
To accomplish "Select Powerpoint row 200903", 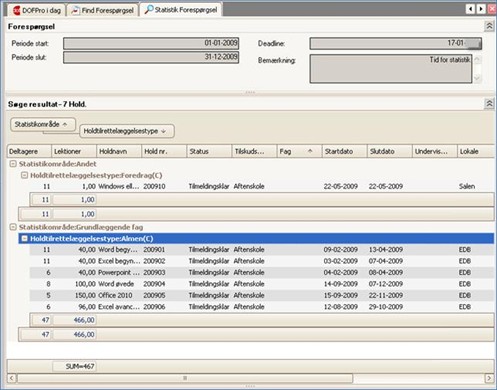I will [262, 272].
